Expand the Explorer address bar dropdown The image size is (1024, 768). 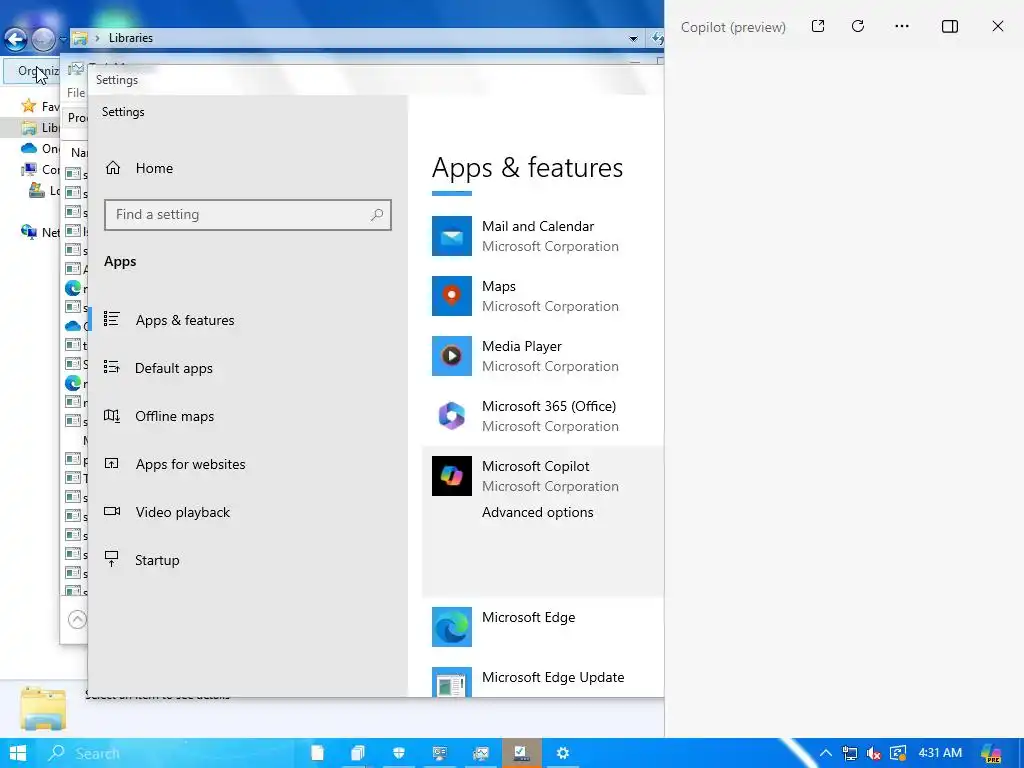pos(633,39)
